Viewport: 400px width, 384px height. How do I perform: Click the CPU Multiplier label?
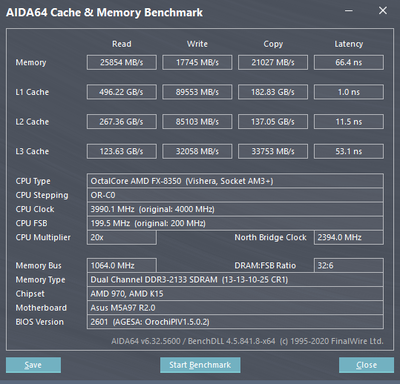coord(43,238)
